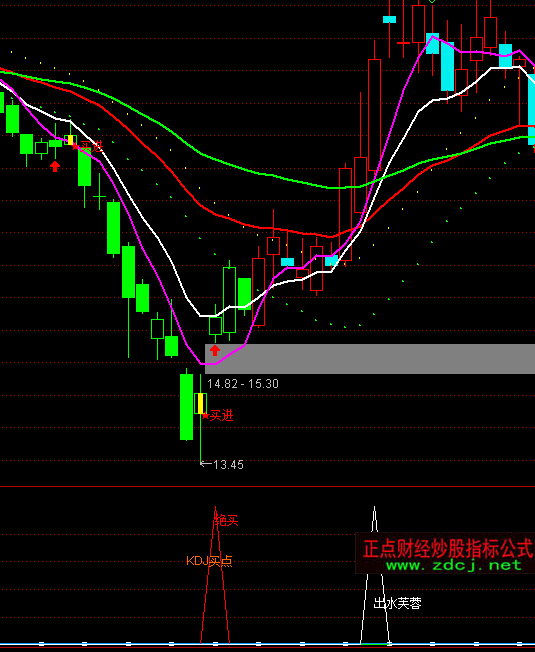Click the 正点财经炒股指标公式 watermark text
The width and height of the screenshot is (535, 652).
447,548
